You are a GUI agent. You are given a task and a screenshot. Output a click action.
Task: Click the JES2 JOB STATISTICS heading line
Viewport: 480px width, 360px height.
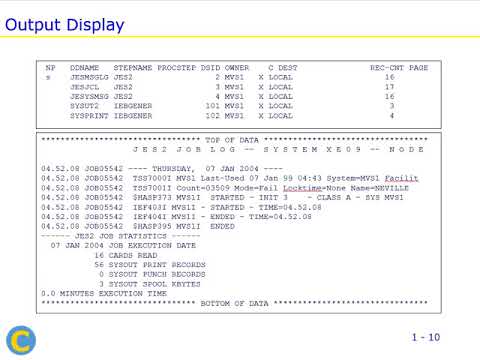120,236
